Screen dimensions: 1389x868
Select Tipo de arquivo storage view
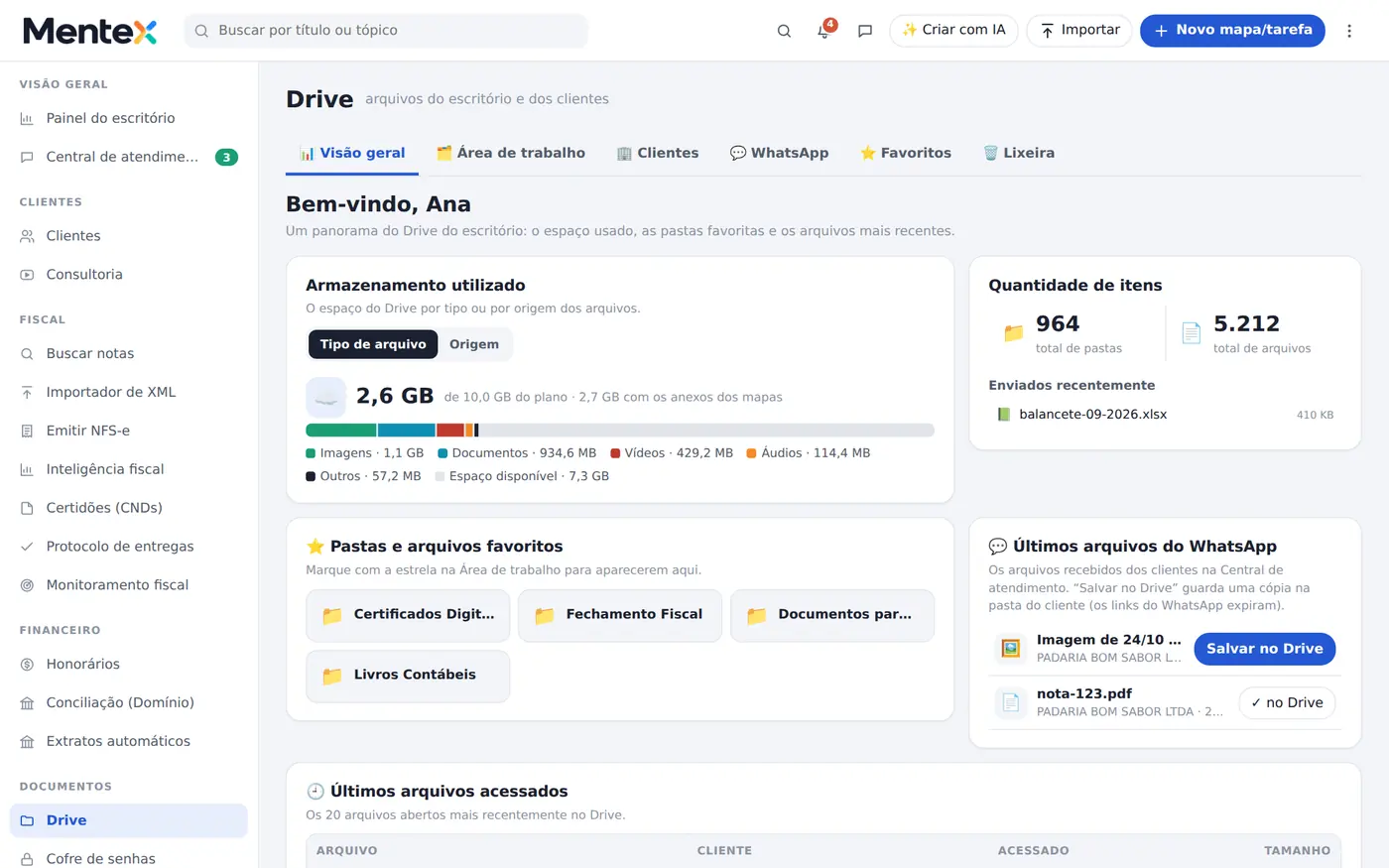tap(373, 344)
